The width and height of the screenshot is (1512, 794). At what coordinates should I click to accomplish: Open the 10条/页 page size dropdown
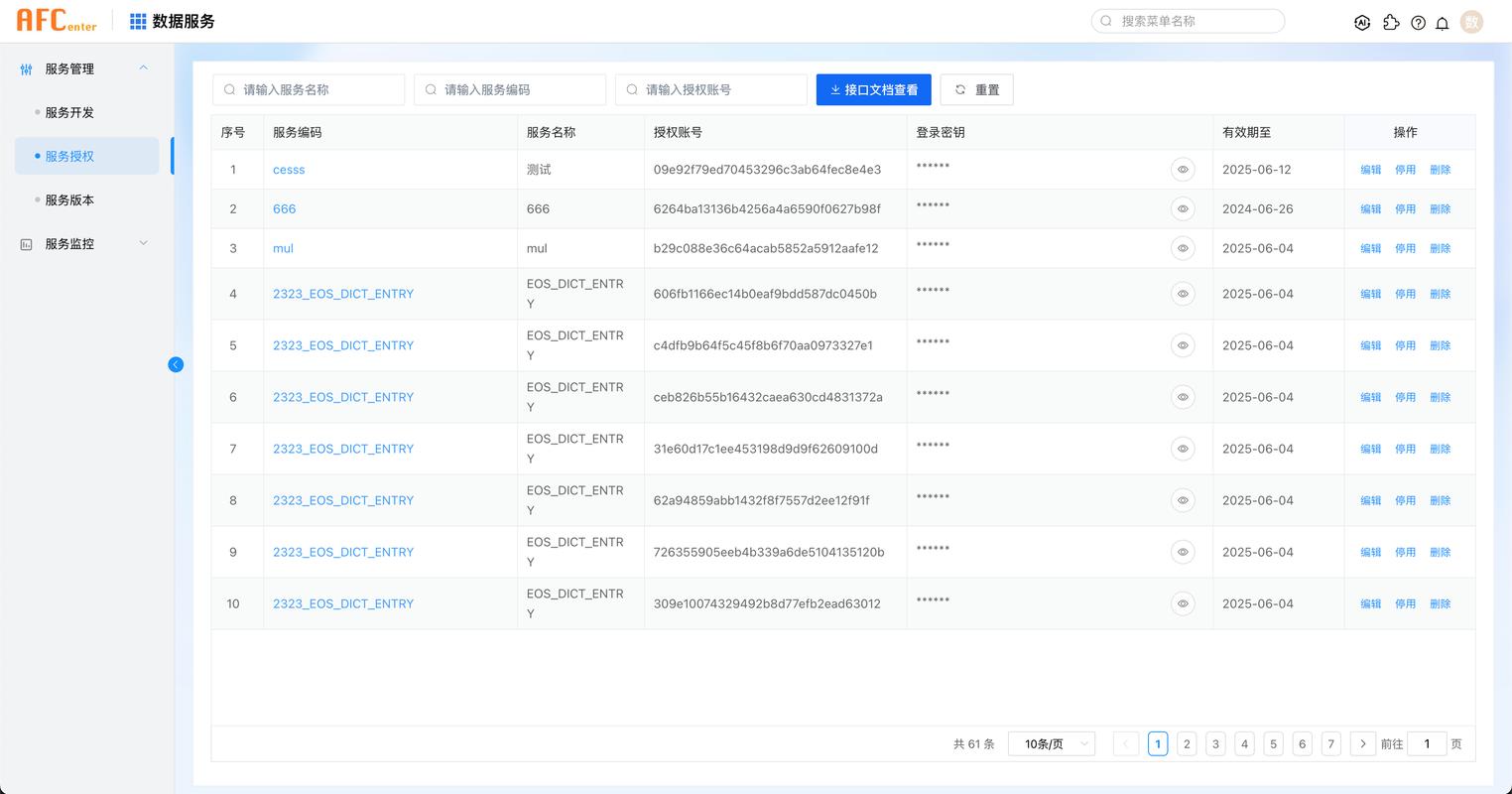coord(1051,742)
